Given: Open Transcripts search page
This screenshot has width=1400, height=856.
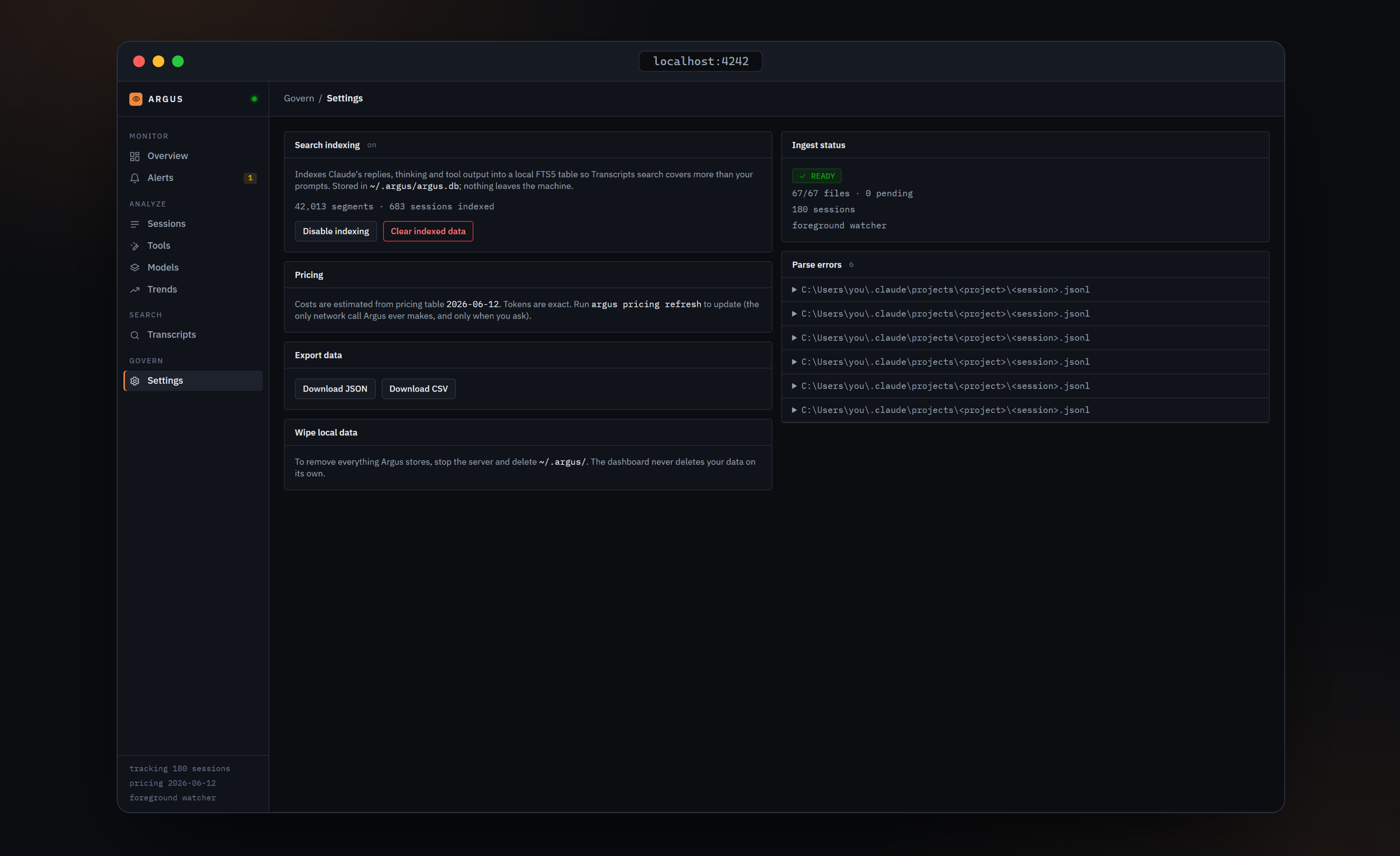Looking at the screenshot, I should pyautogui.click(x=192, y=335).
